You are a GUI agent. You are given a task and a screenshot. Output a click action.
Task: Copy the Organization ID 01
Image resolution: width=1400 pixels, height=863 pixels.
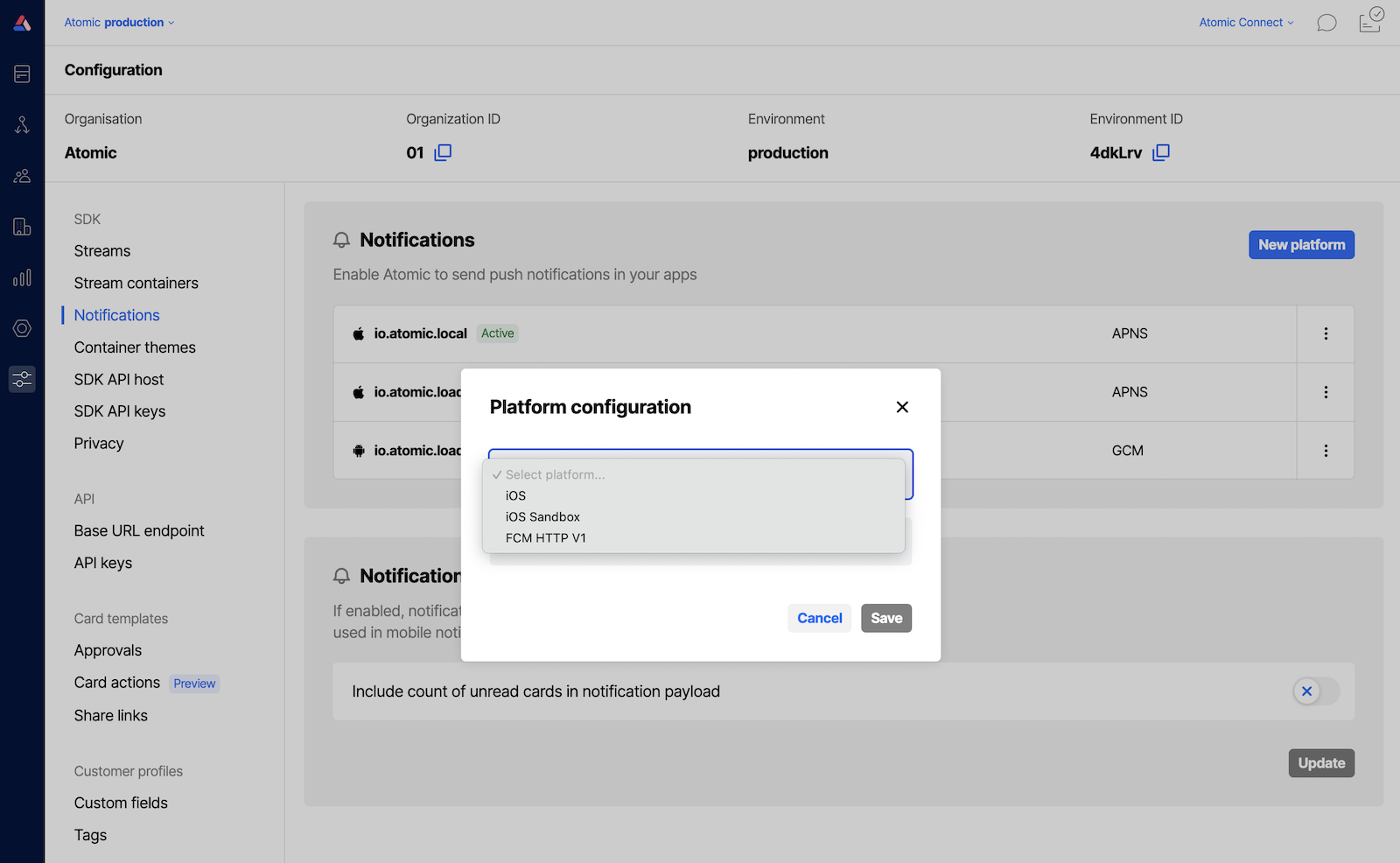point(443,152)
